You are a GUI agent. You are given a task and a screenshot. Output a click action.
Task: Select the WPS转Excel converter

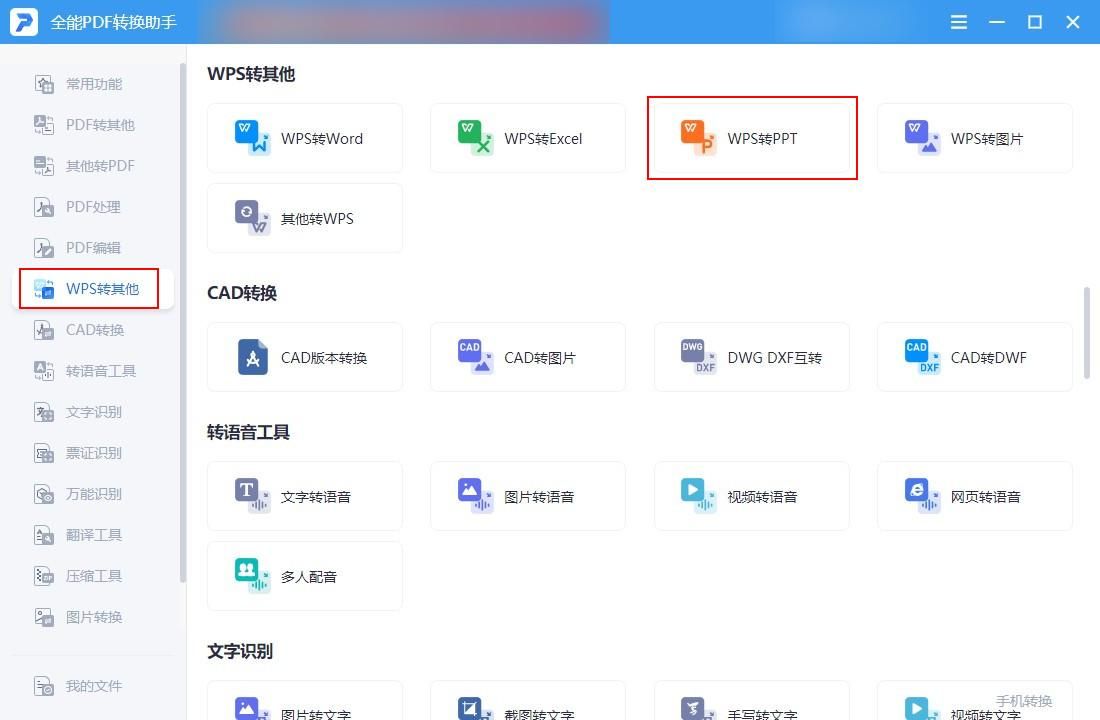[527, 138]
